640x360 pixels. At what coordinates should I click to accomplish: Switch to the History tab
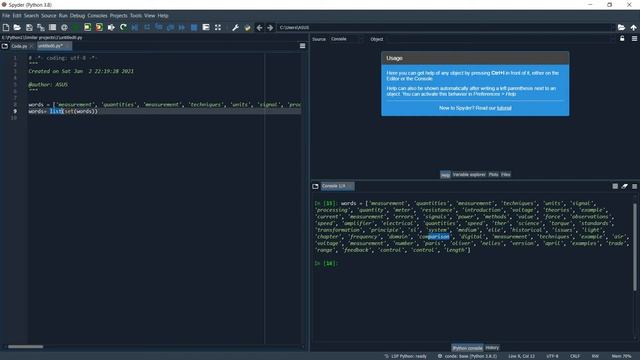[x=492, y=348]
